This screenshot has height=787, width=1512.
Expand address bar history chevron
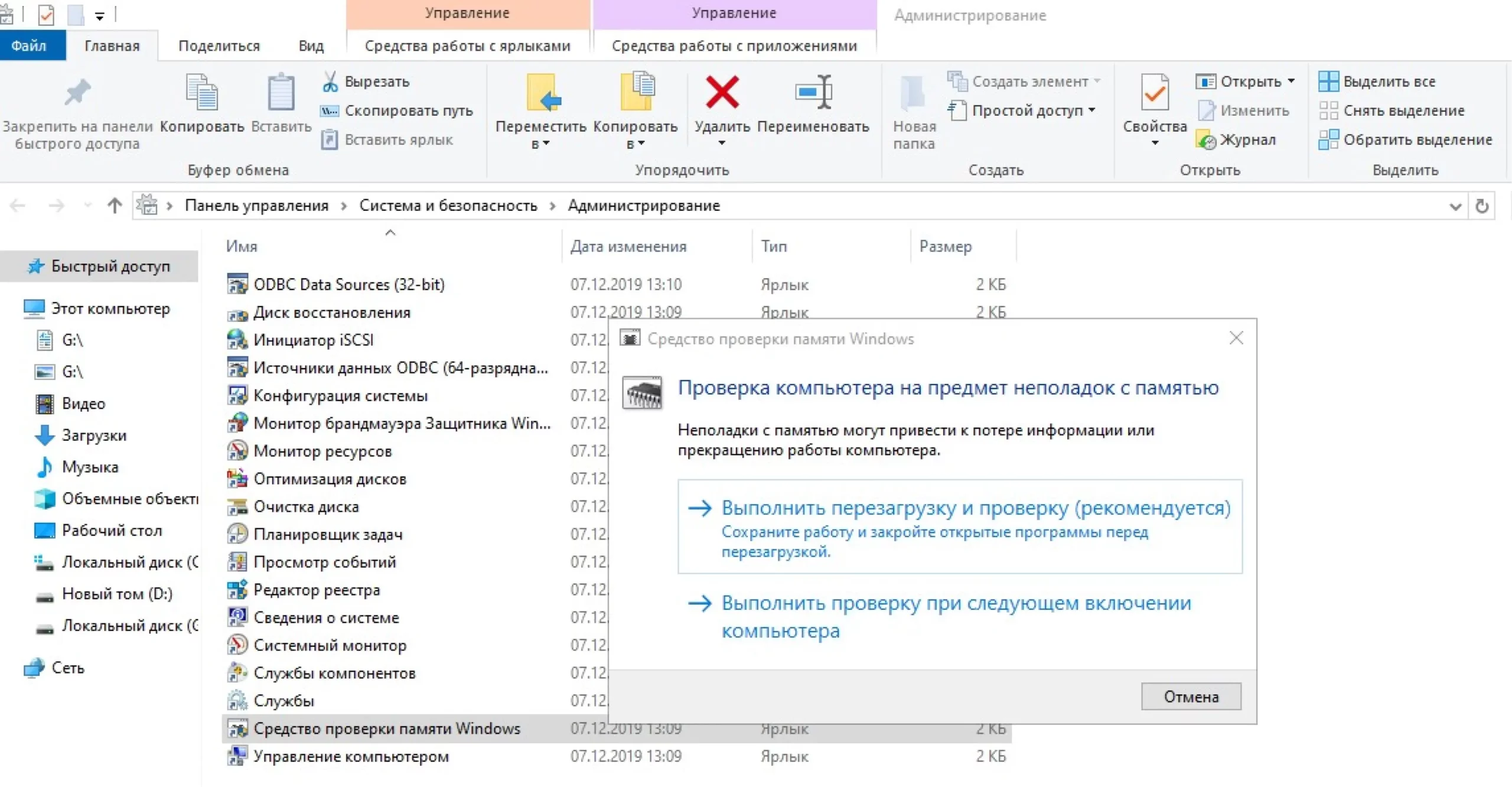[1455, 206]
